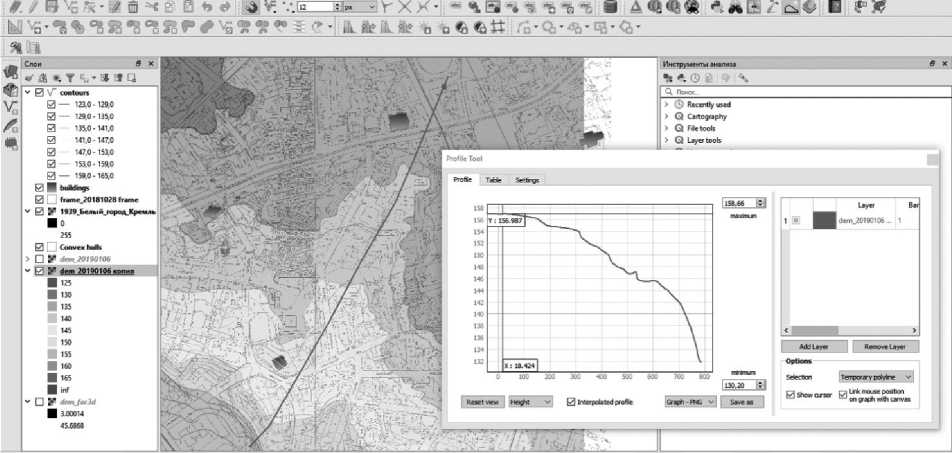Click the toolbox options wrench icon
This screenshot has width=952, height=453.
pos(743,77)
